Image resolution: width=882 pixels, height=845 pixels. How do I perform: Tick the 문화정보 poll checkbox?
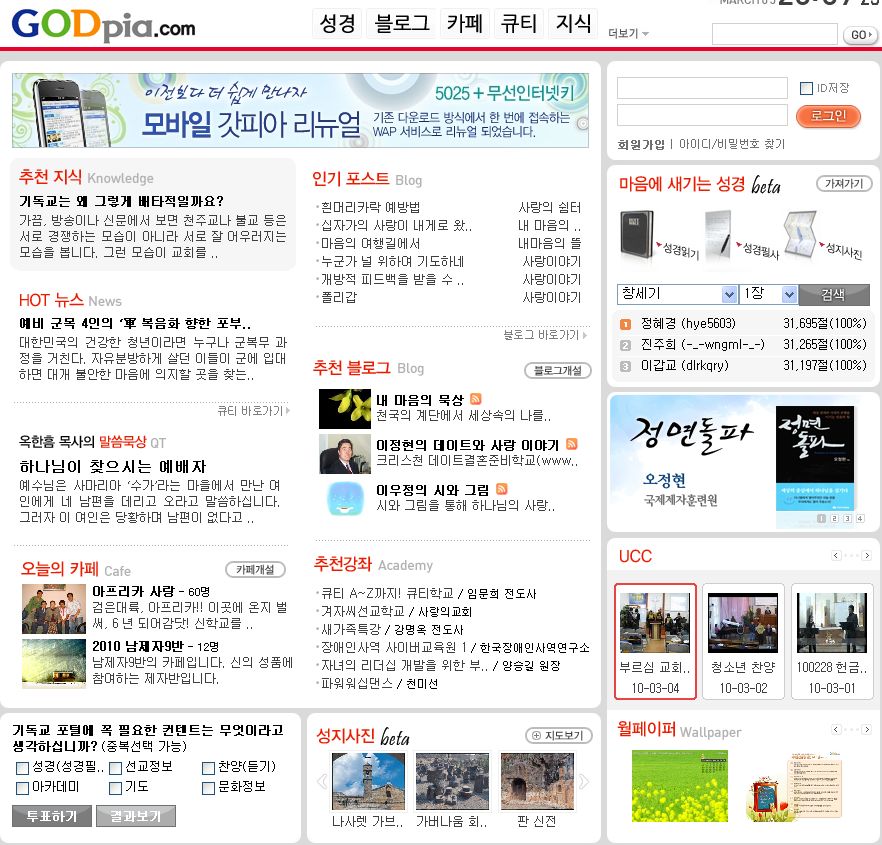[x=208, y=788]
